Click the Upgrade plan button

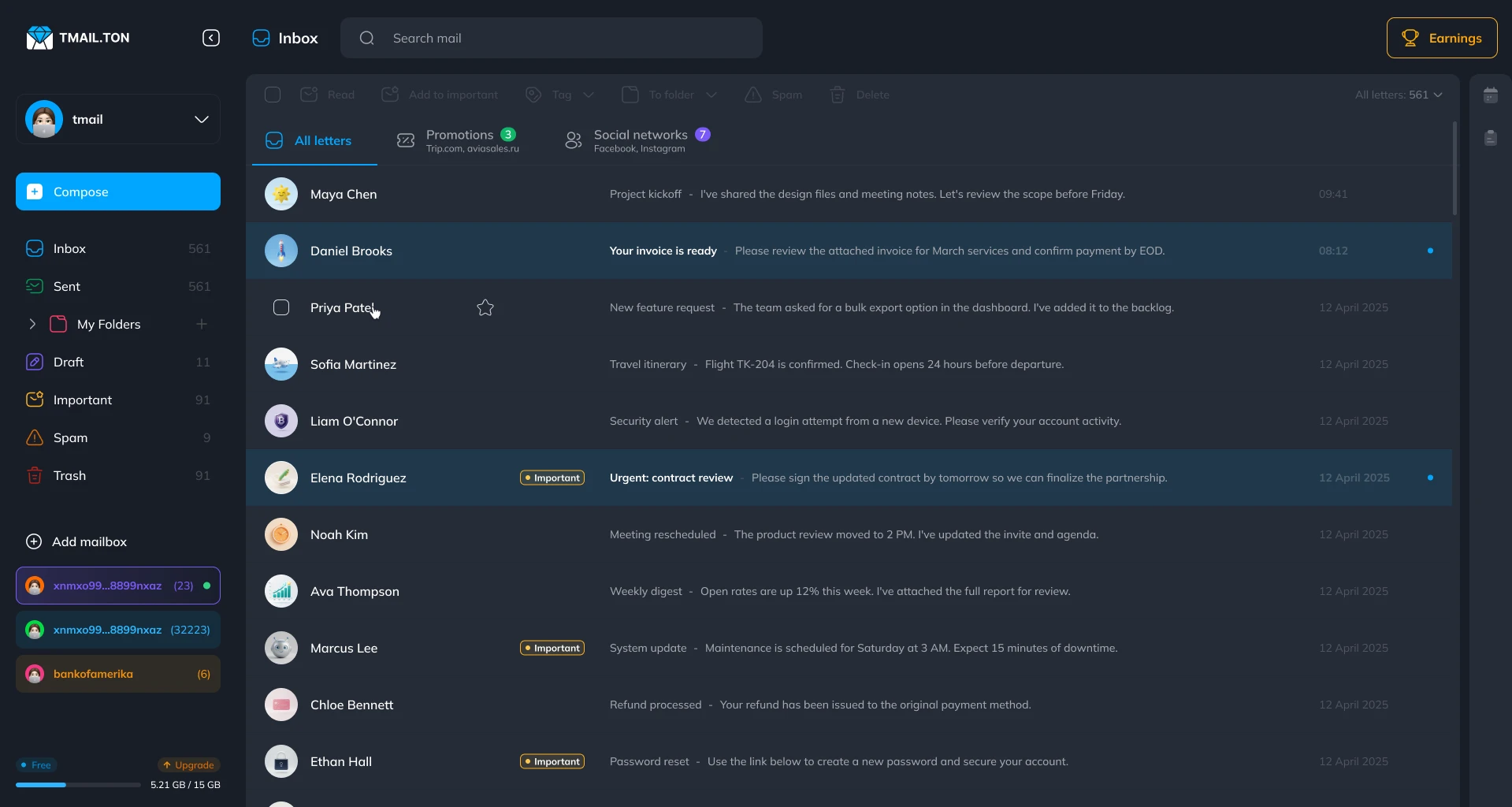click(189, 764)
